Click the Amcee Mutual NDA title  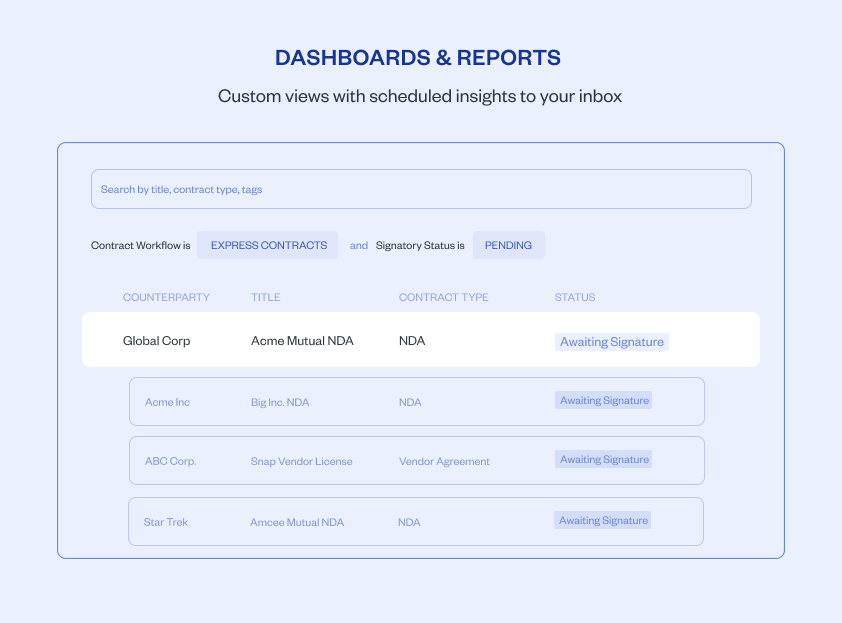tap(296, 521)
